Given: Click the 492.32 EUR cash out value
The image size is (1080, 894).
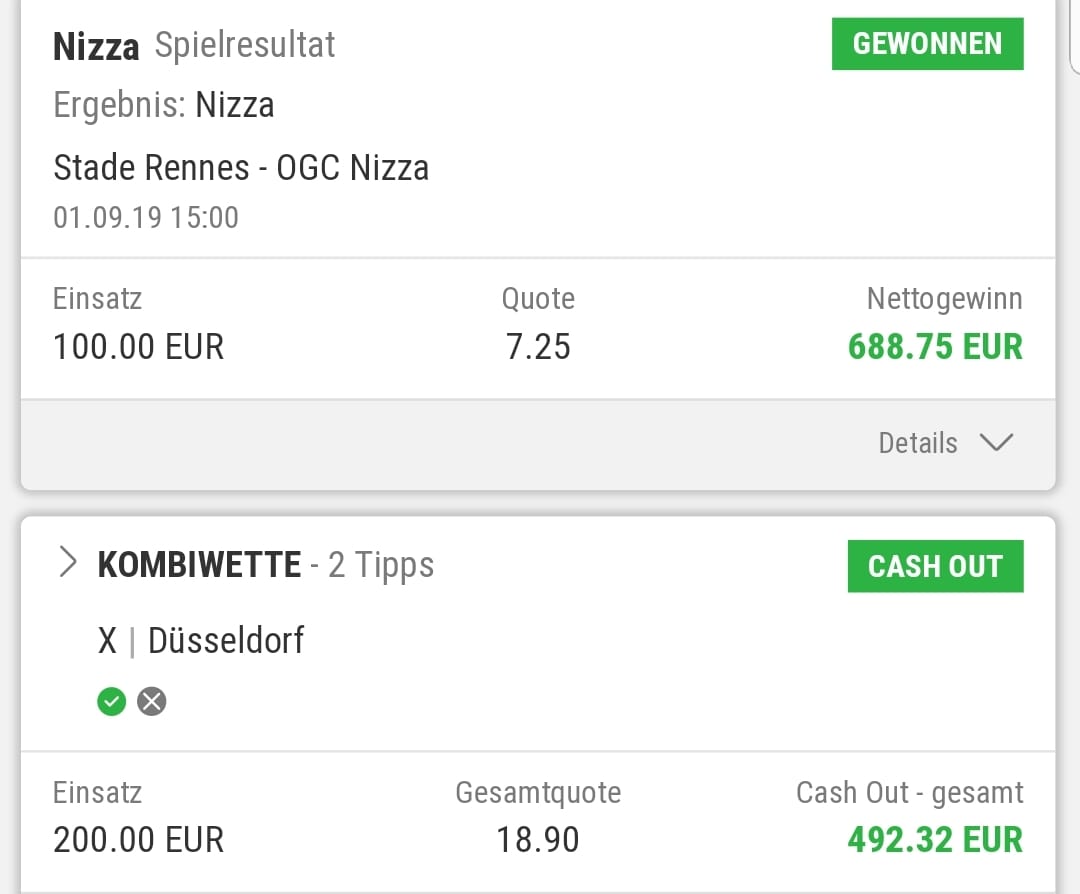Looking at the screenshot, I should 935,840.
